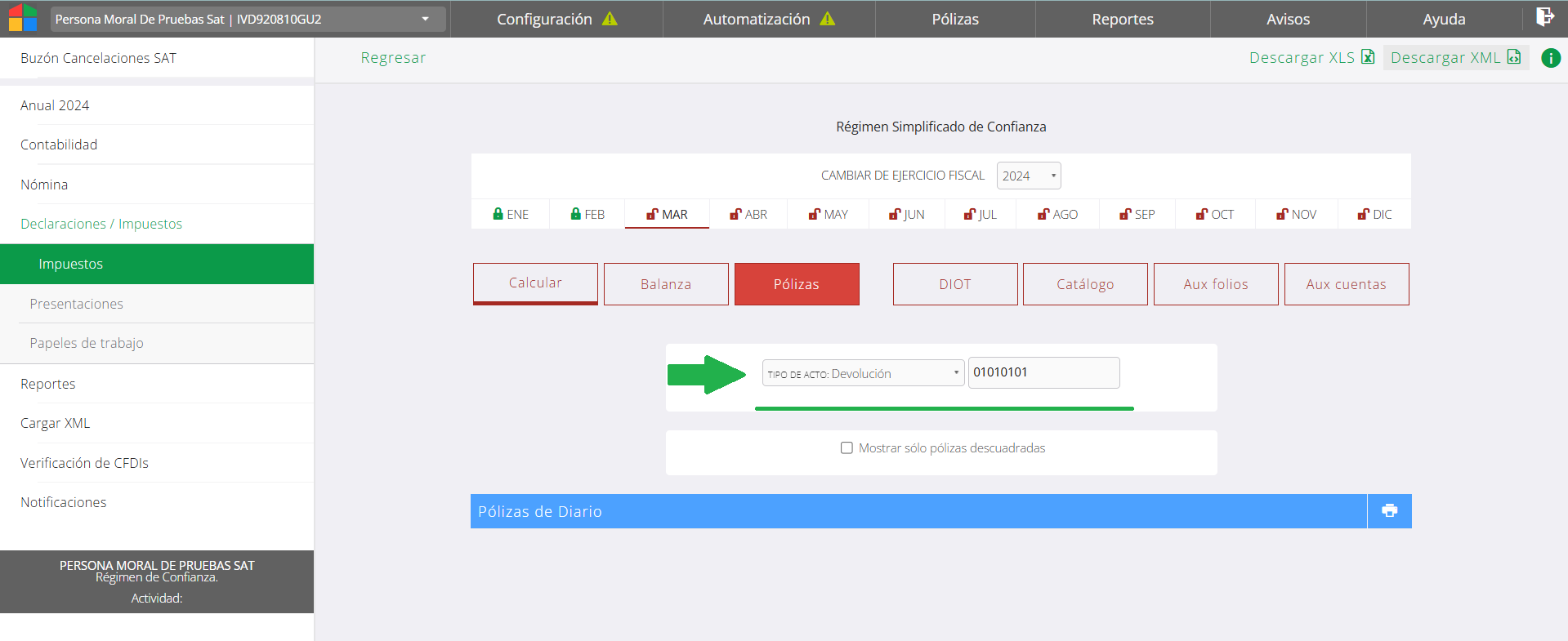
Task: Click the Descargar XLS spreadsheet icon
Action: (1368, 57)
